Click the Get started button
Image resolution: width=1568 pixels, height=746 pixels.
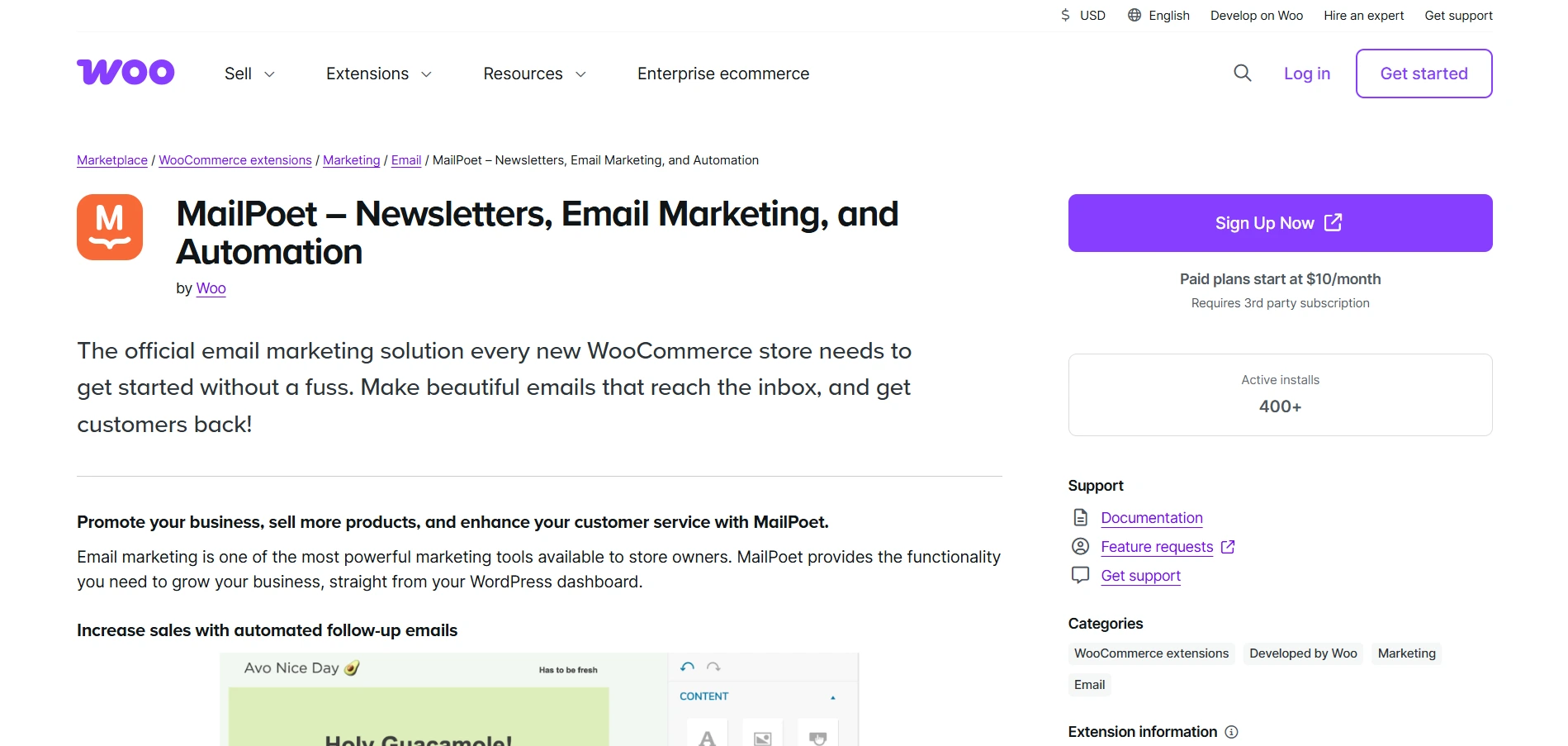pos(1424,74)
